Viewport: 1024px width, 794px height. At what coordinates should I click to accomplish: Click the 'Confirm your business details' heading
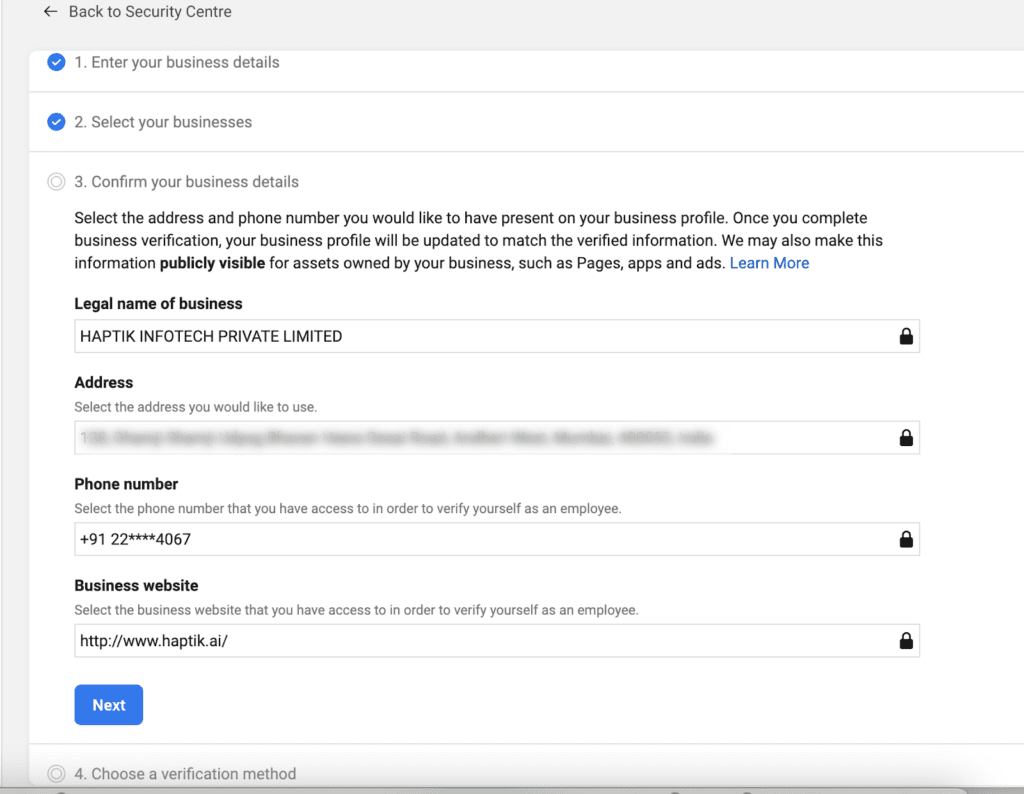click(x=186, y=181)
